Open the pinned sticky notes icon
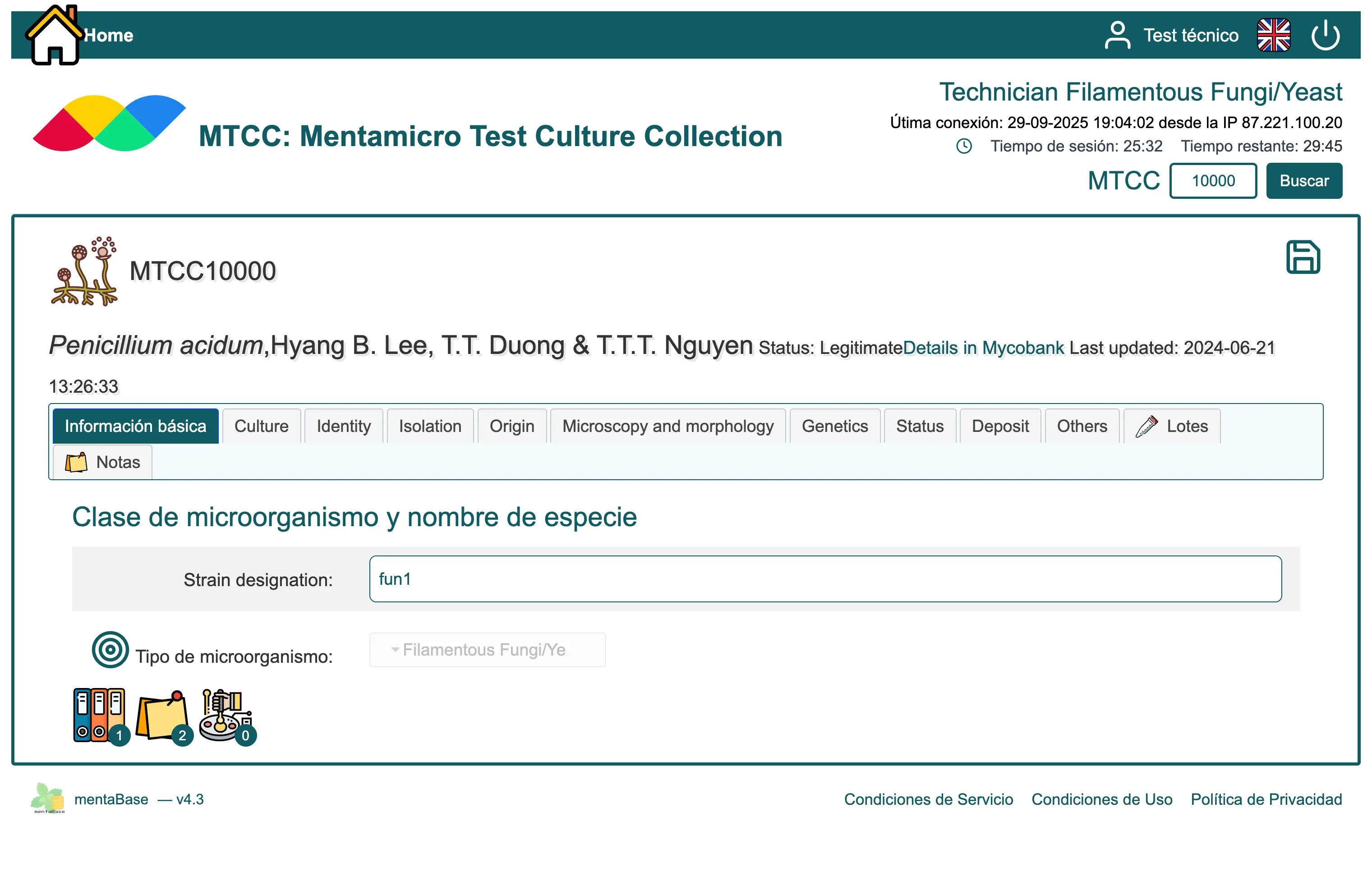The image size is (1372, 881). 162,715
